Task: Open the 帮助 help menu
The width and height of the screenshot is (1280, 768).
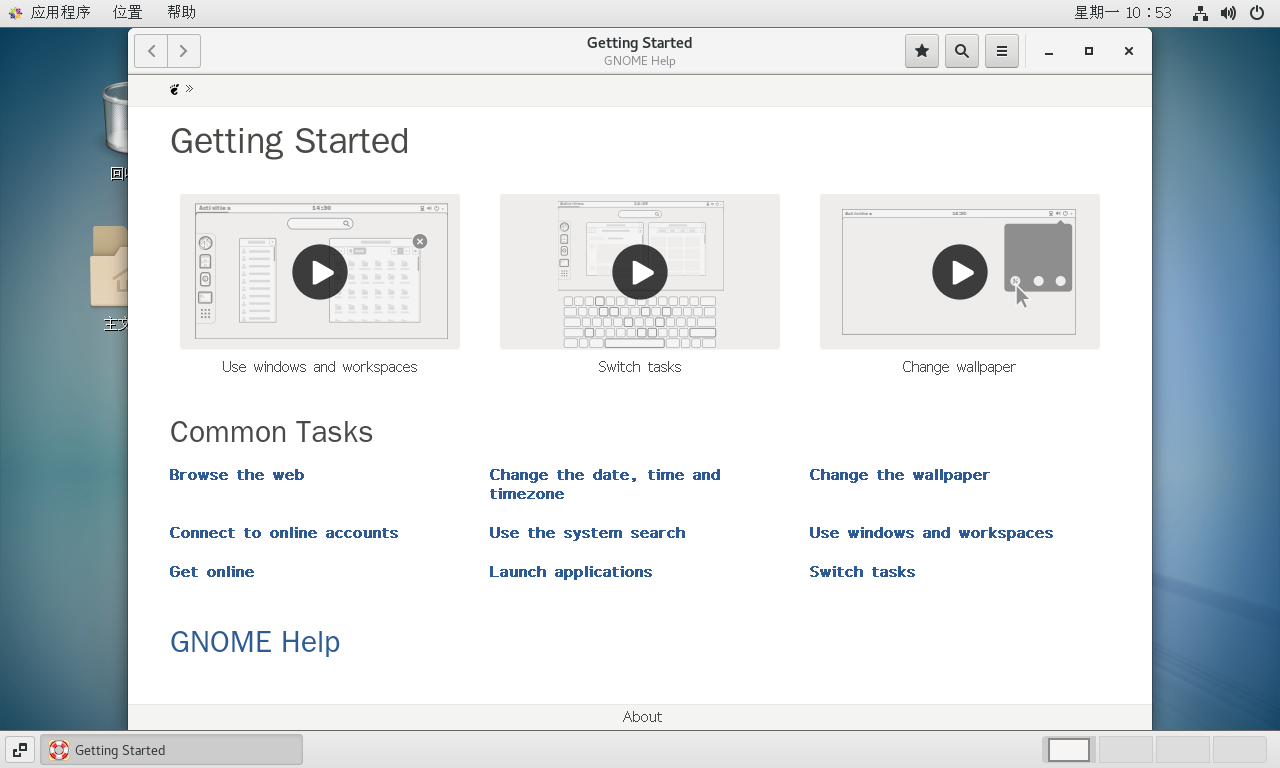Action: [181, 13]
